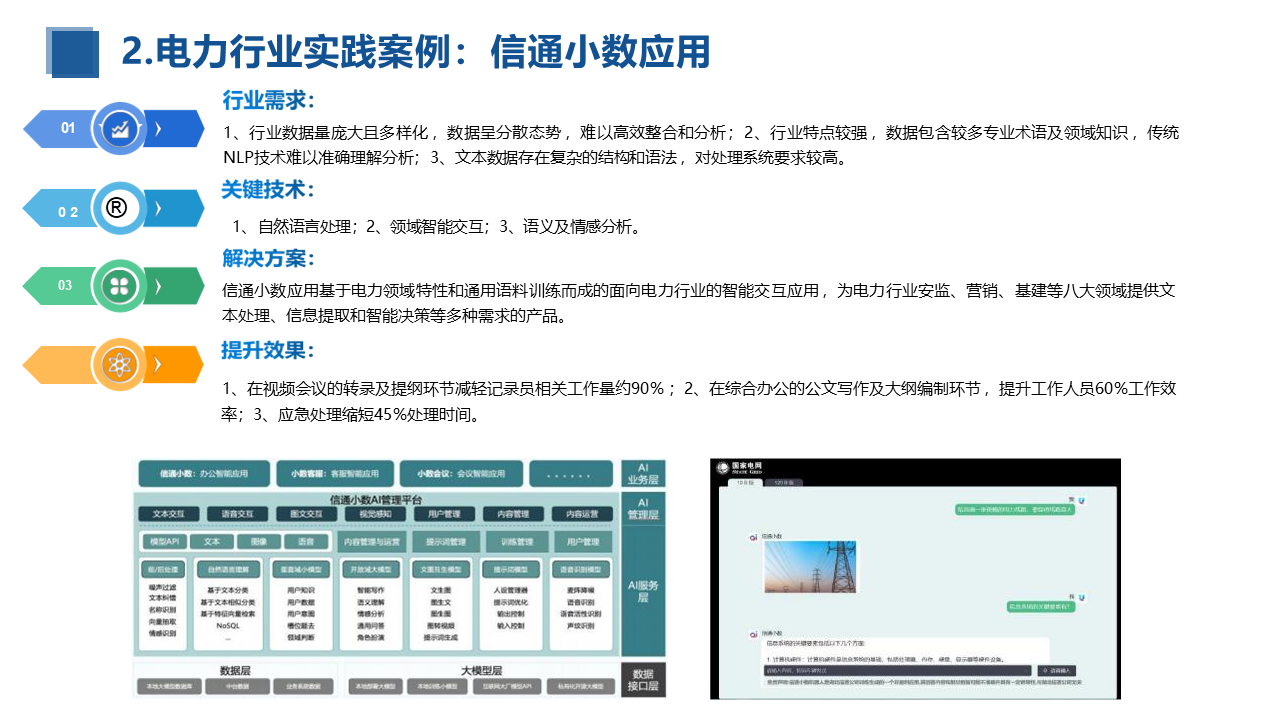The height and width of the screenshot is (720, 1280).
Task: Click the 内容管理与运营 box
Action: 372,541
